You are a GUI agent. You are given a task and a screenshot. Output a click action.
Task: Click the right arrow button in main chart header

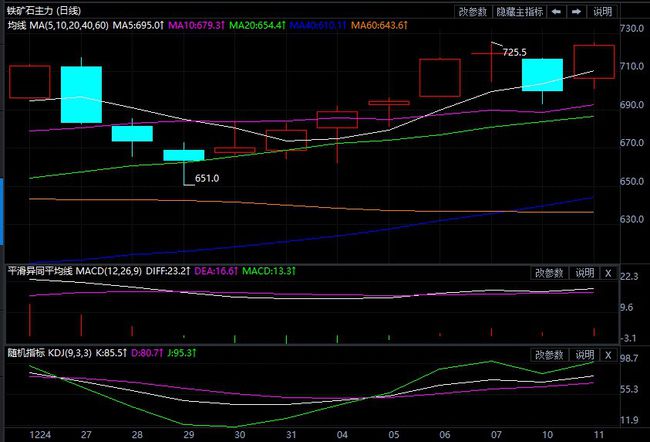(576, 12)
